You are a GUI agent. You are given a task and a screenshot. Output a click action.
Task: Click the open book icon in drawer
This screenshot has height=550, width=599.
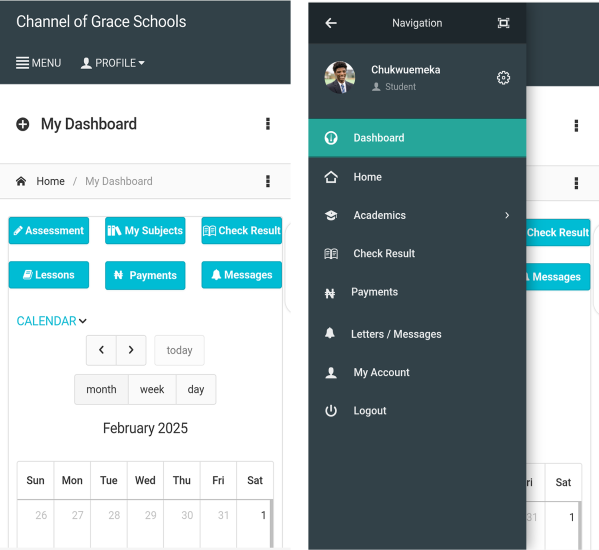tap(331, 254)
